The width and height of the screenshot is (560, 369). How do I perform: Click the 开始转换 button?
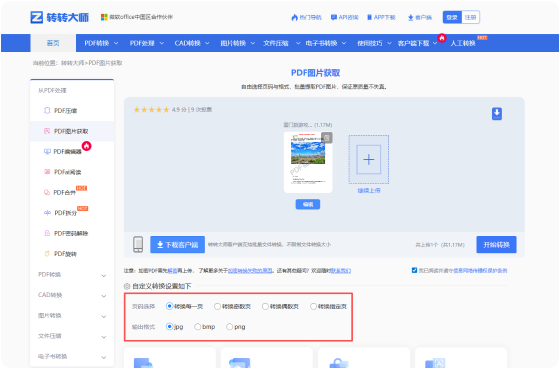[x=496, y=245]
